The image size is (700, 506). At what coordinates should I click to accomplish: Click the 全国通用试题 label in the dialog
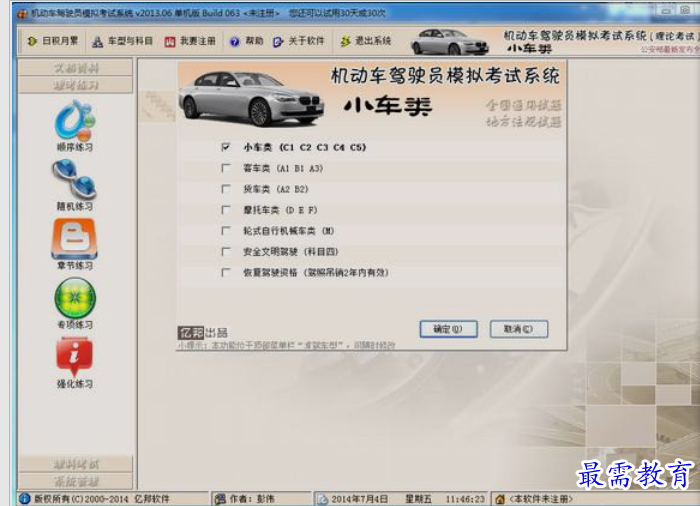[x=523, y=105]
